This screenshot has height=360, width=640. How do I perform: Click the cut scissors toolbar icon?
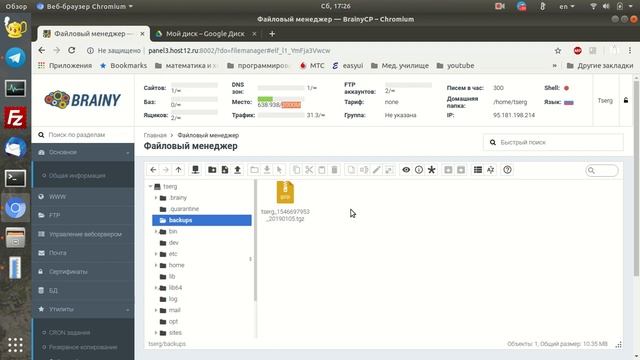tap(309, 170)
